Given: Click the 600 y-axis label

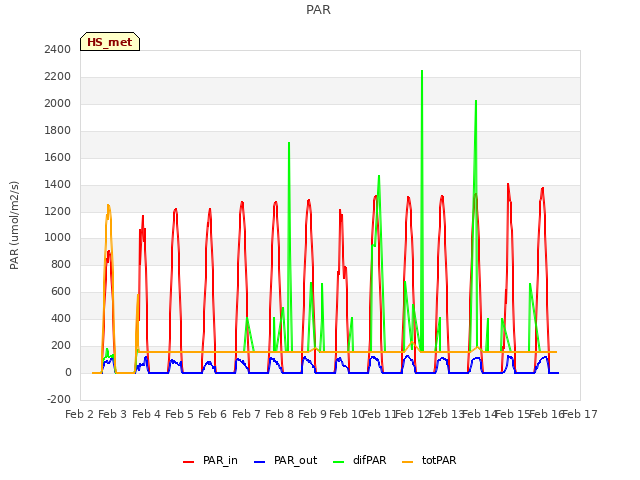Looking at the screenshot, I should tap(61, 291).
